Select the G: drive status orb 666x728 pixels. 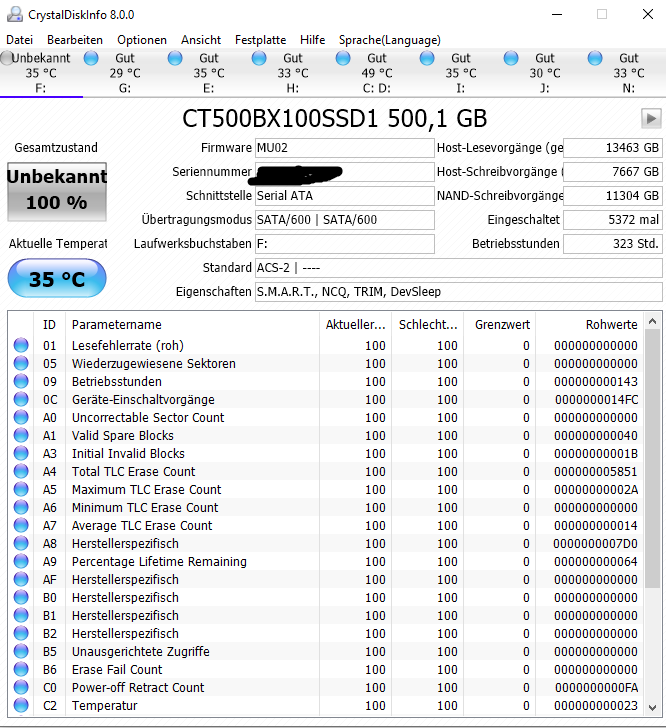[x=91, y=58]
